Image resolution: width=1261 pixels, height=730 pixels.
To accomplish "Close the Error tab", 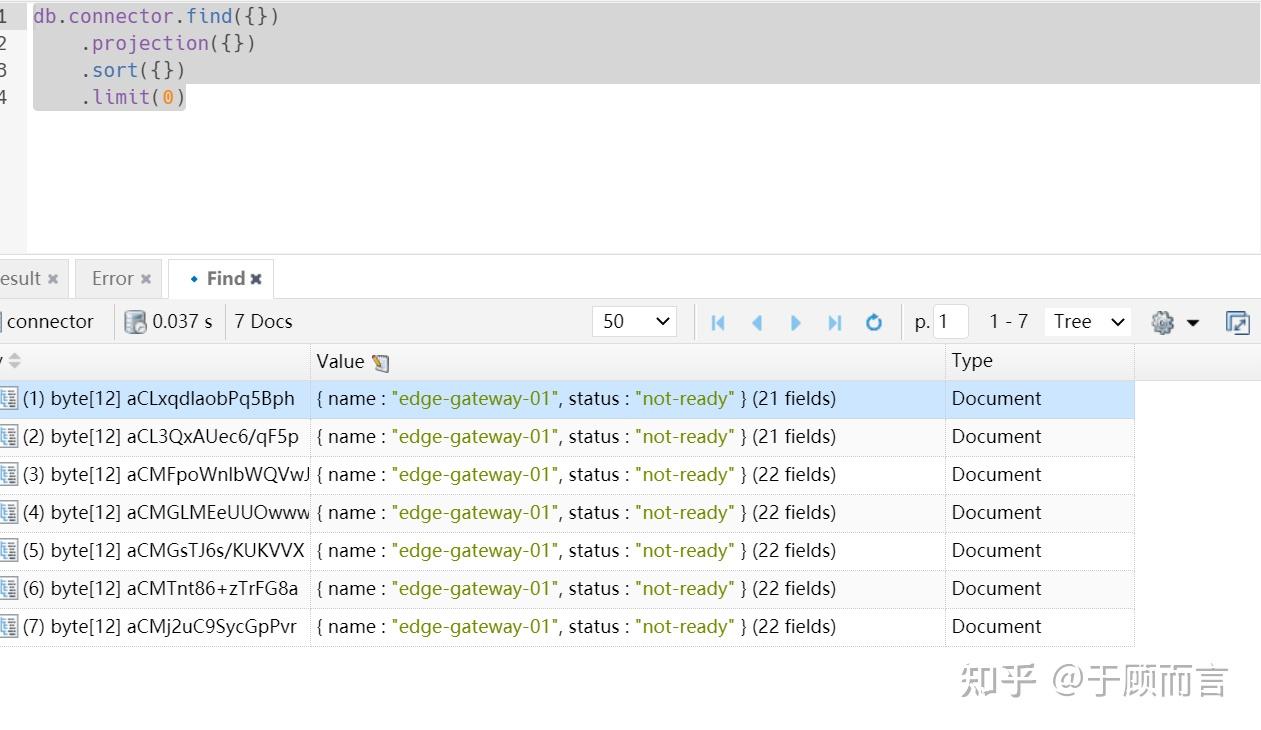I will point(146,279).
